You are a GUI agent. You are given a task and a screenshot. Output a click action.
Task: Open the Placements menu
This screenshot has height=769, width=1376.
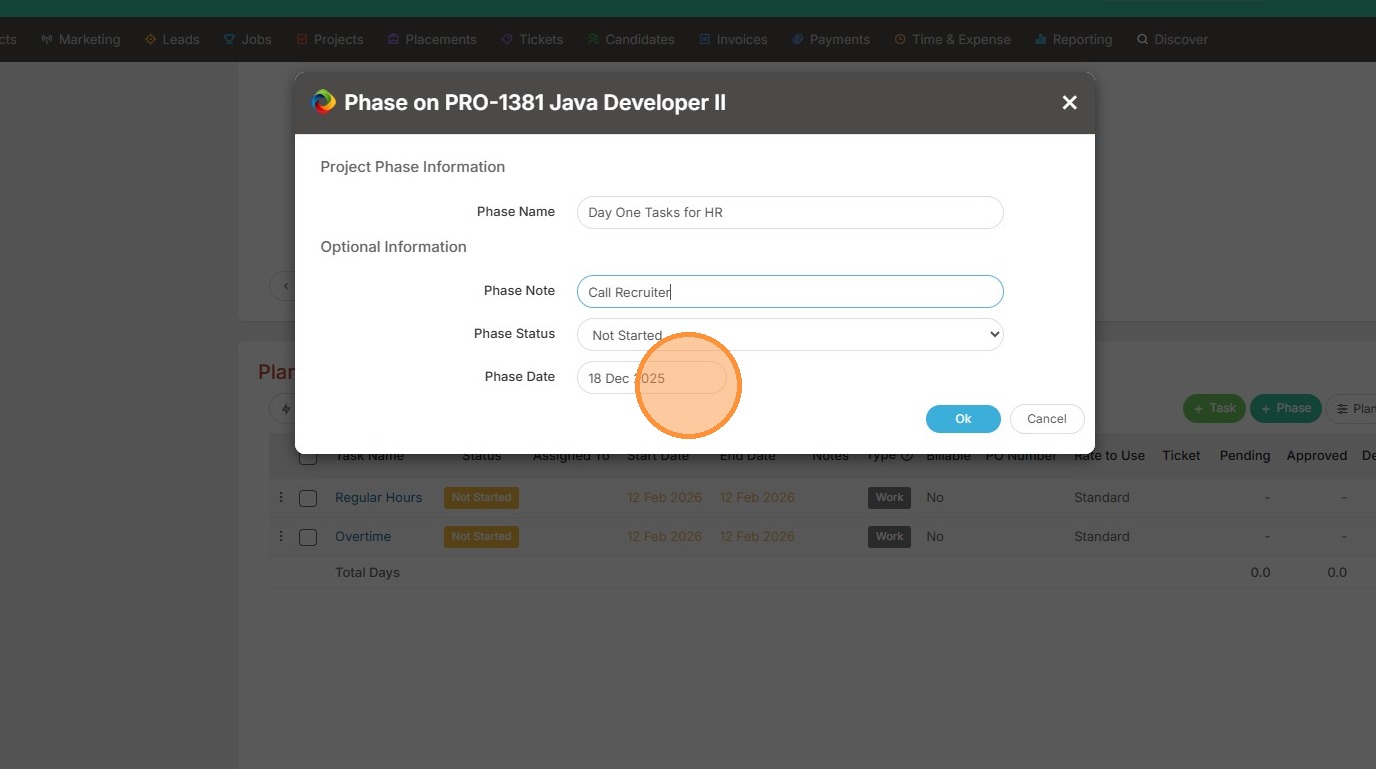(431, 40)
